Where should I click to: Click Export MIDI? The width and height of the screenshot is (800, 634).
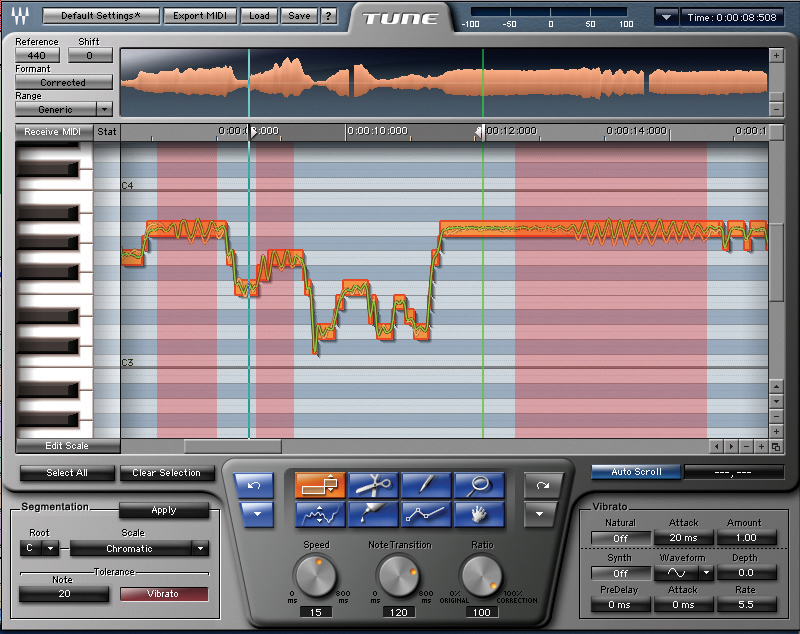(x=201, y=16)
